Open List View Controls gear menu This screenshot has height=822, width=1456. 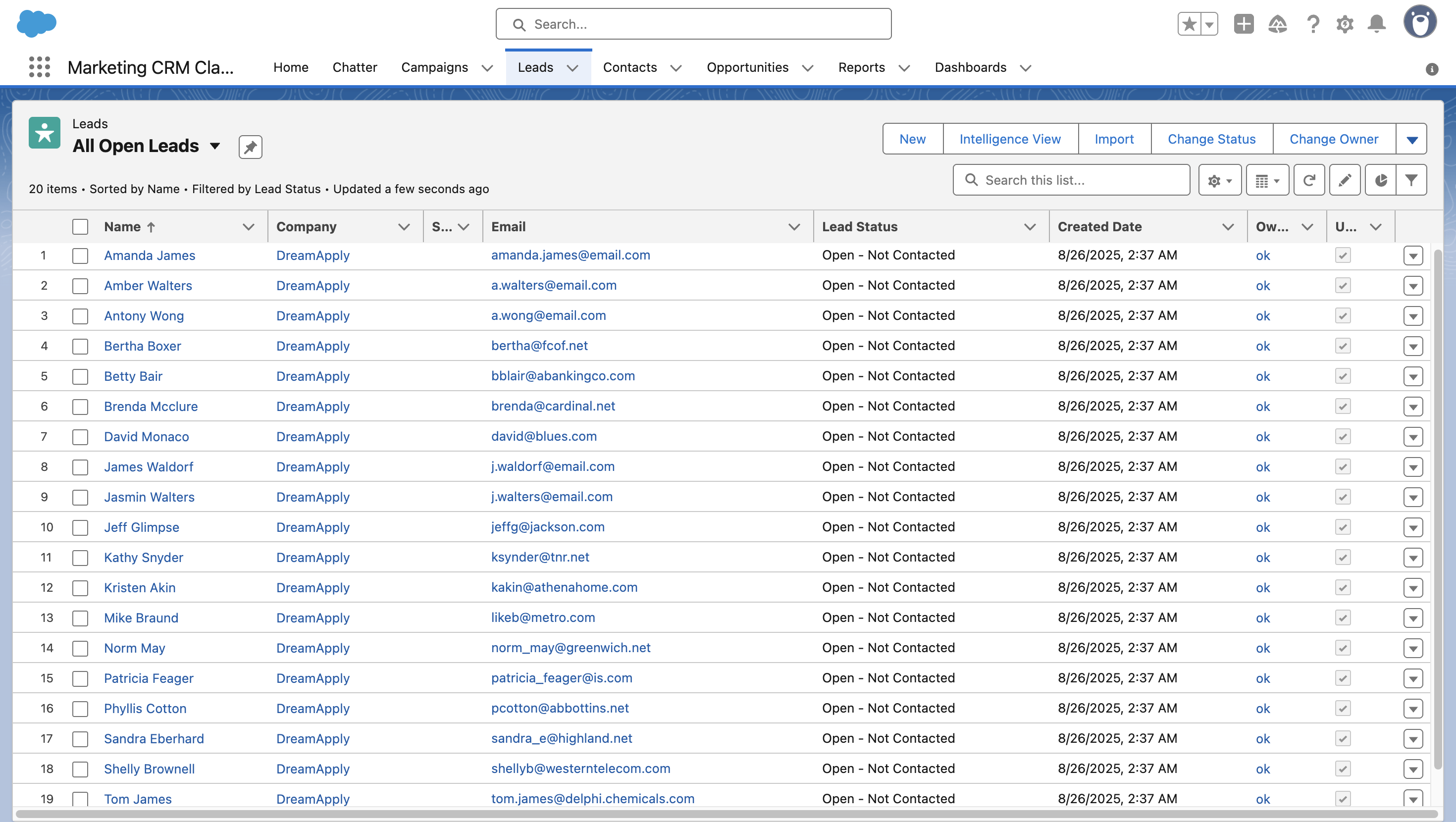(1220, 180)
